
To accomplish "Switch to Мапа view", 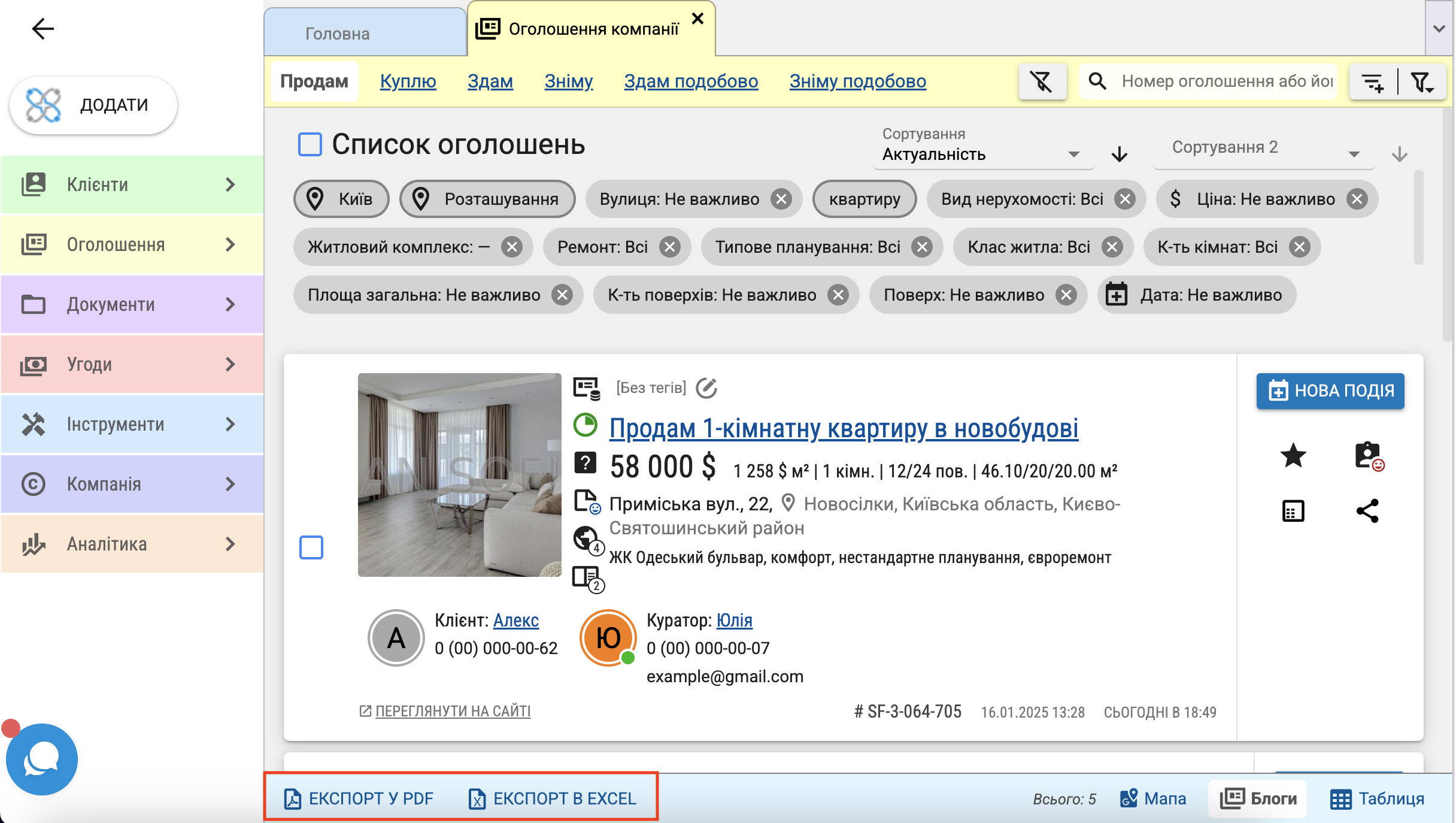I will pos(1153,798).
